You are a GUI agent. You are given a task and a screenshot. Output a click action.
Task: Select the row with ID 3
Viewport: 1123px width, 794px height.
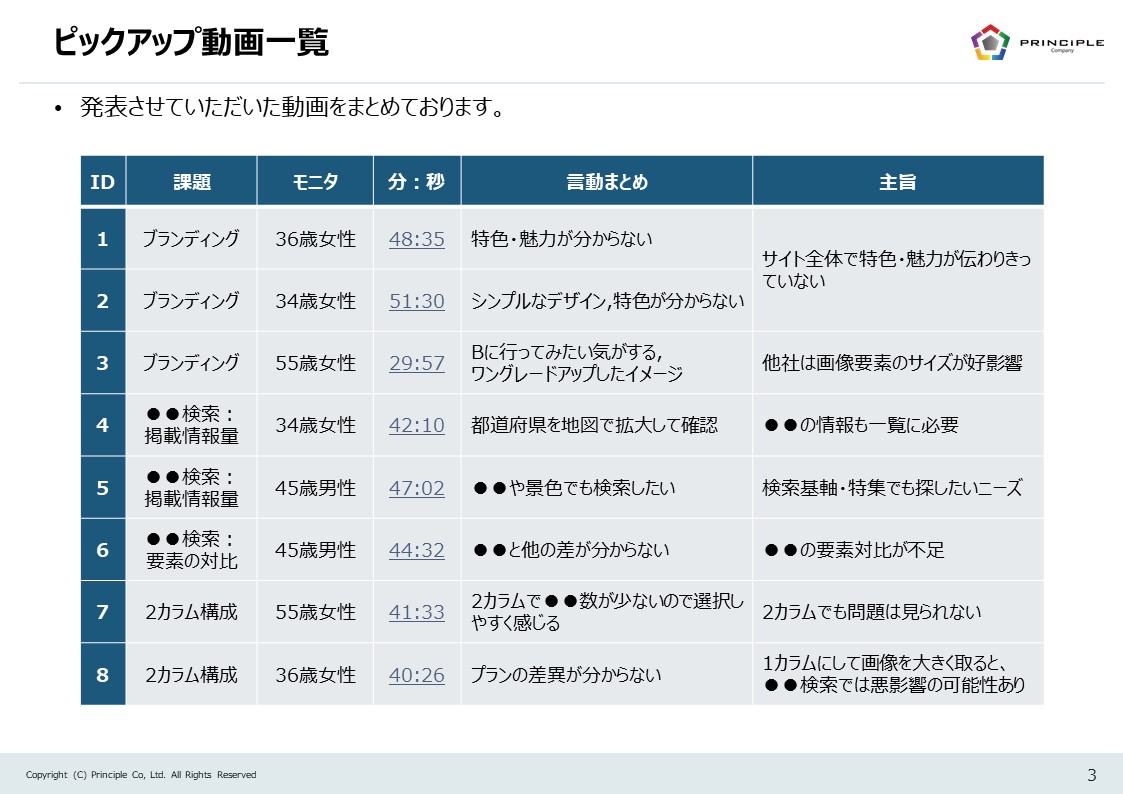[x=102, y=364]
